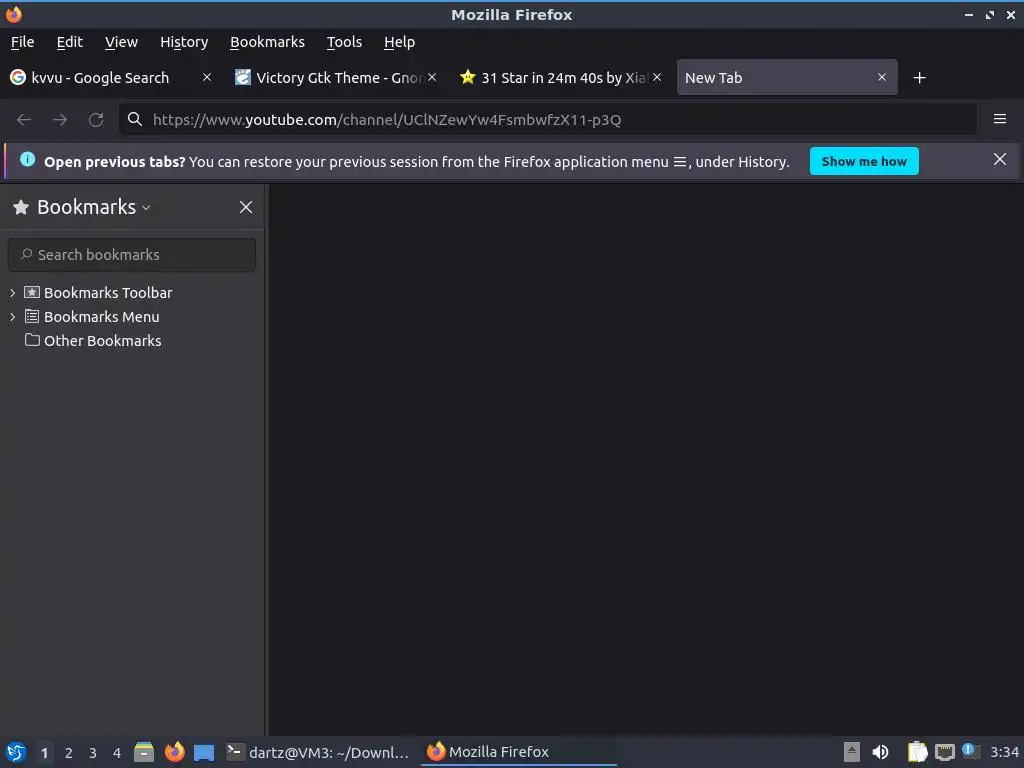Select Other Bookmarks row

pos(132,340)
